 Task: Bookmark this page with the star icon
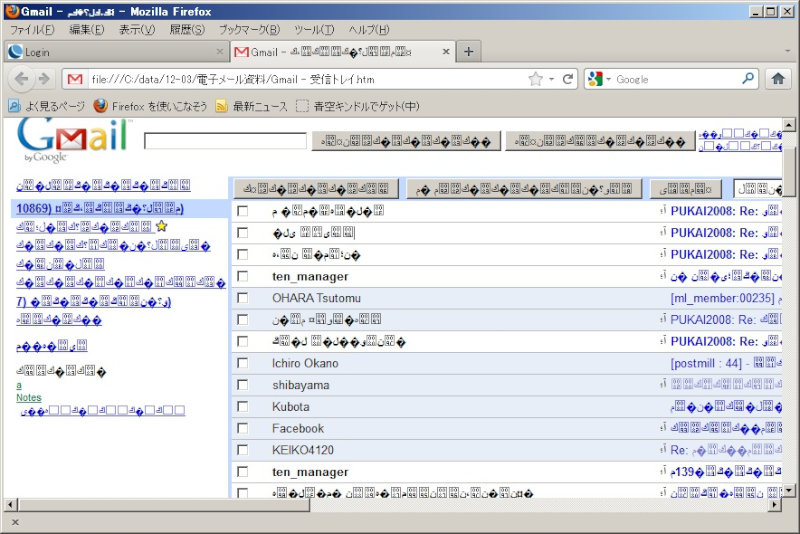[x=535, y=79]
